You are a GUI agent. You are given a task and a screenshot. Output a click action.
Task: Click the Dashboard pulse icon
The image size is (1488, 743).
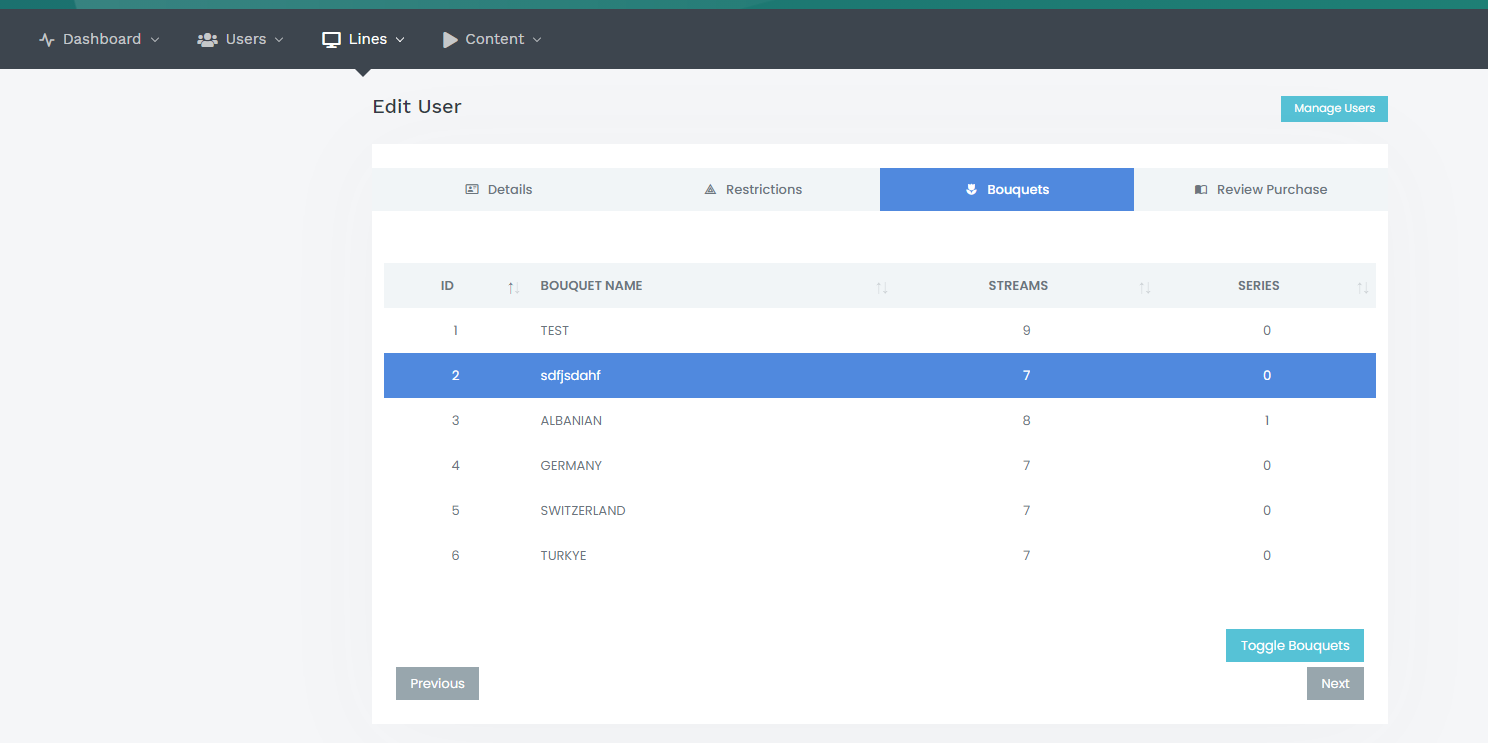[46, 40]
